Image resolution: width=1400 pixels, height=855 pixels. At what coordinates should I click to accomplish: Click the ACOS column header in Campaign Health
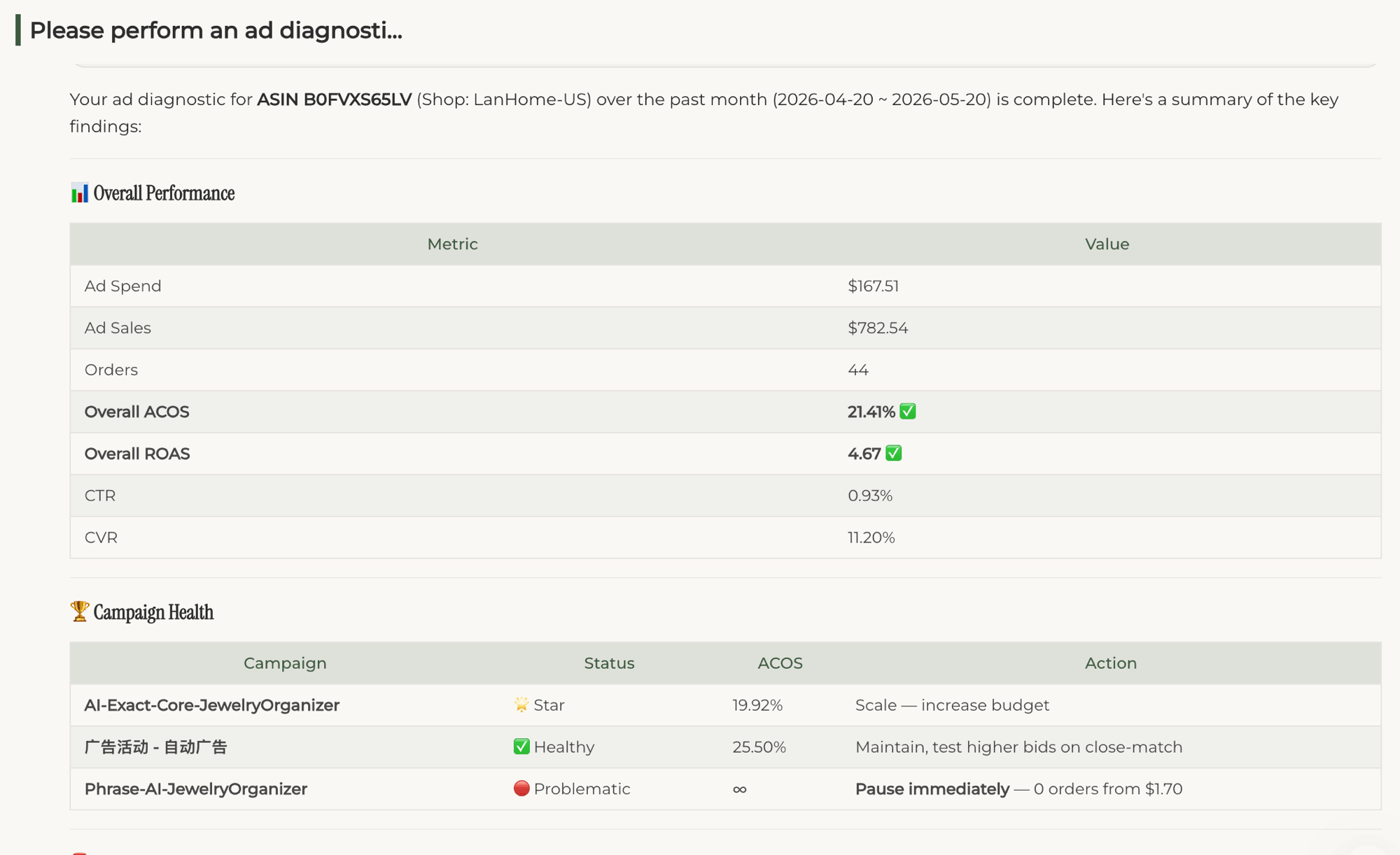click(x=780, y=663)
